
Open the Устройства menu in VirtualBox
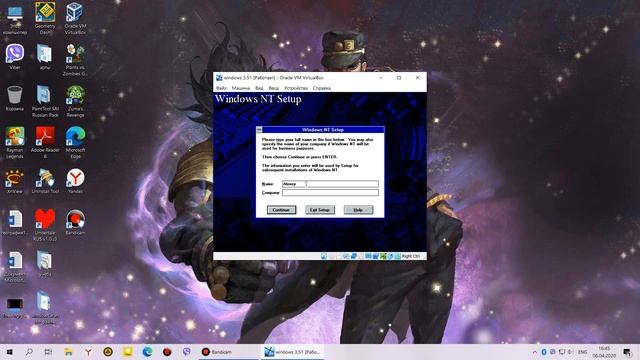pos(296,88)
